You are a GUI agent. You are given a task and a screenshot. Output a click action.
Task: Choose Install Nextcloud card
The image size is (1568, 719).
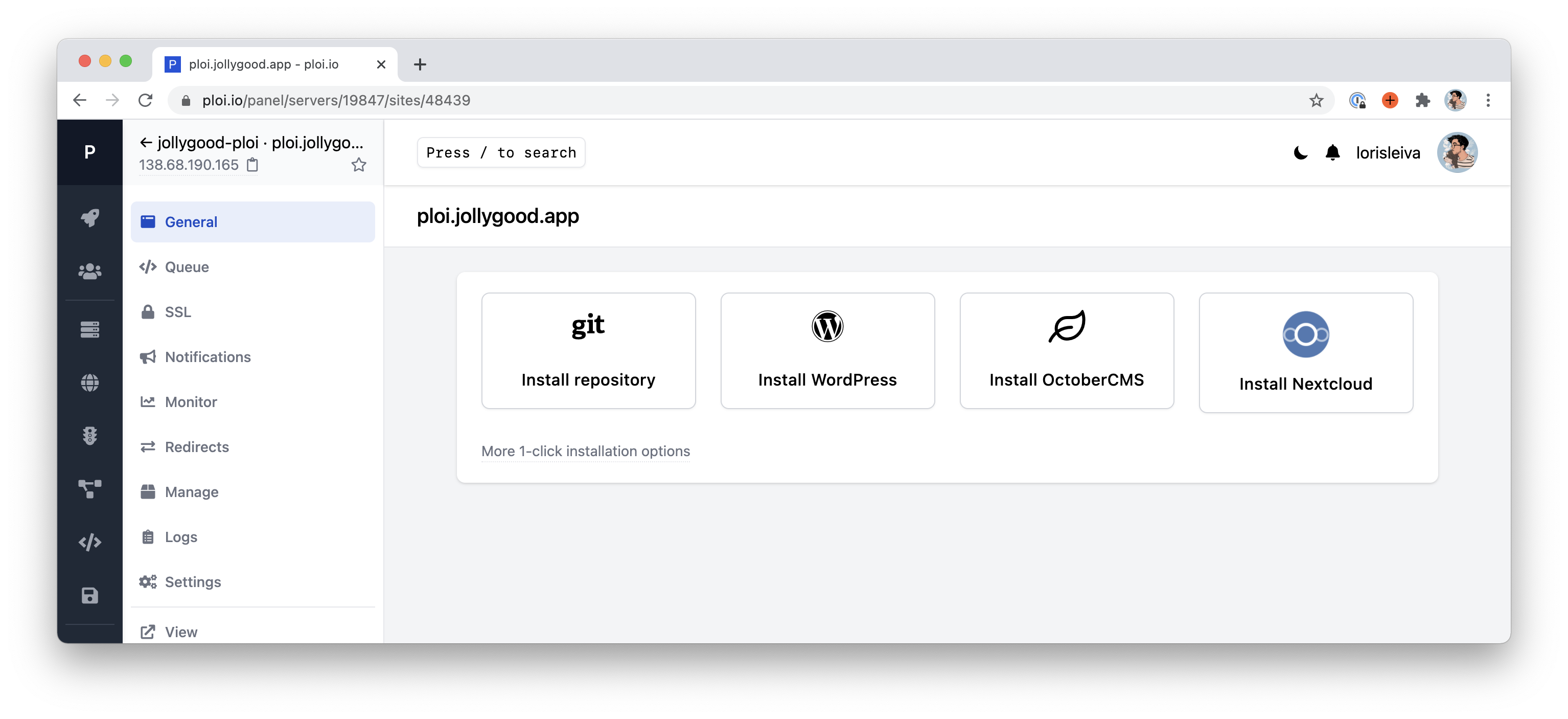click(1306, 352)
